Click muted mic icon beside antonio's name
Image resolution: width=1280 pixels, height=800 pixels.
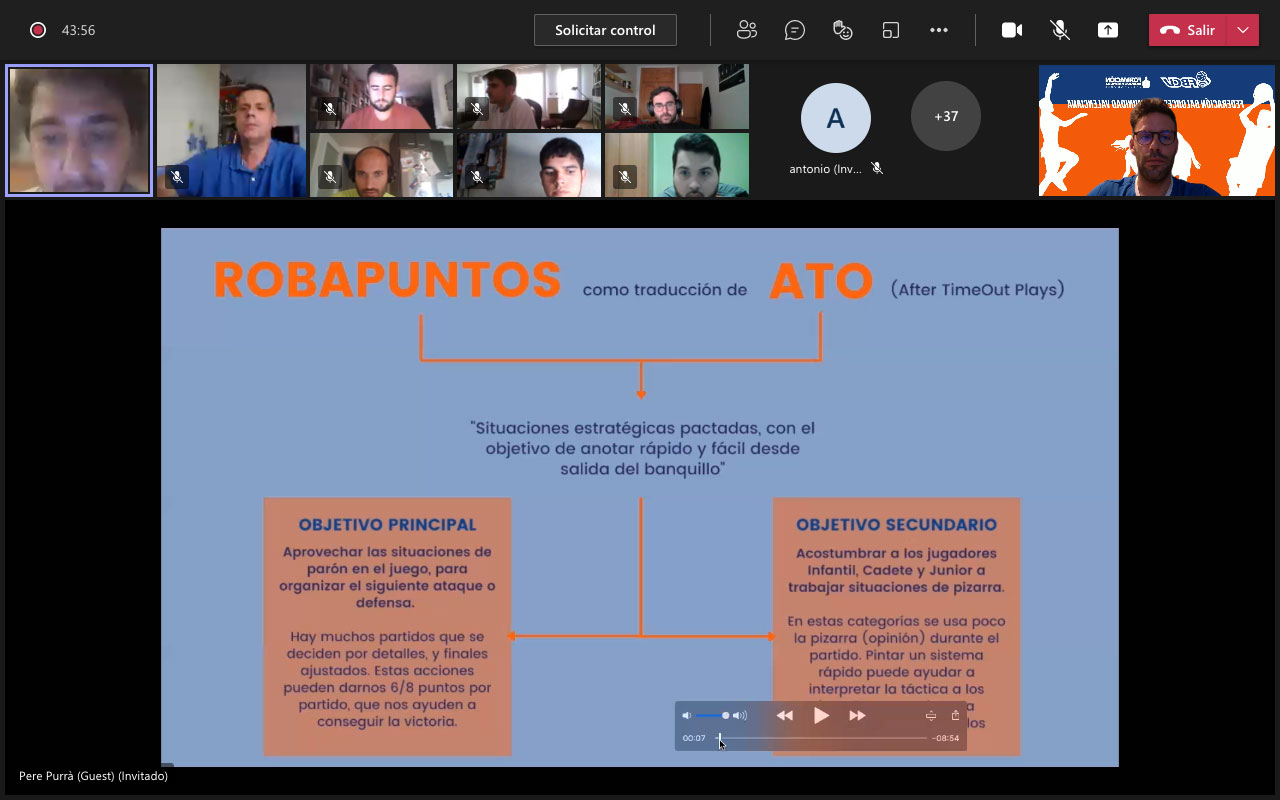877,169
